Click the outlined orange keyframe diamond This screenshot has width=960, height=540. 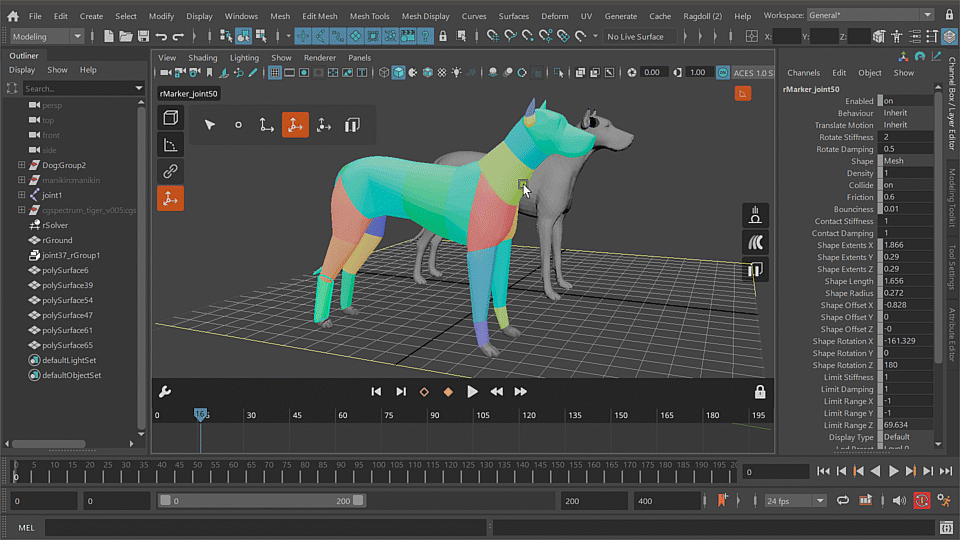coord(424,392)
